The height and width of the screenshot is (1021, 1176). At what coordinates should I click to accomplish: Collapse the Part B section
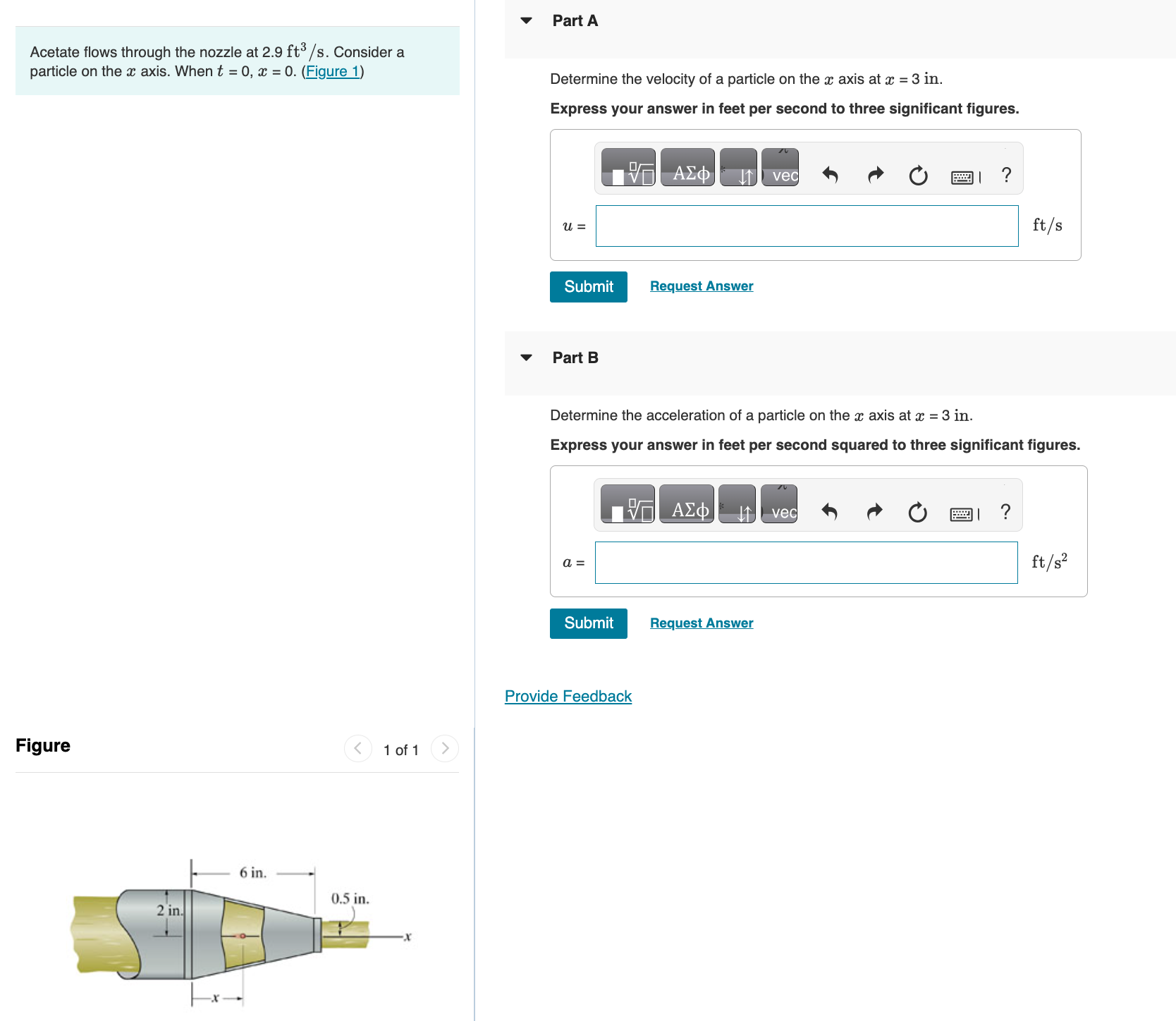pos(525,357)
